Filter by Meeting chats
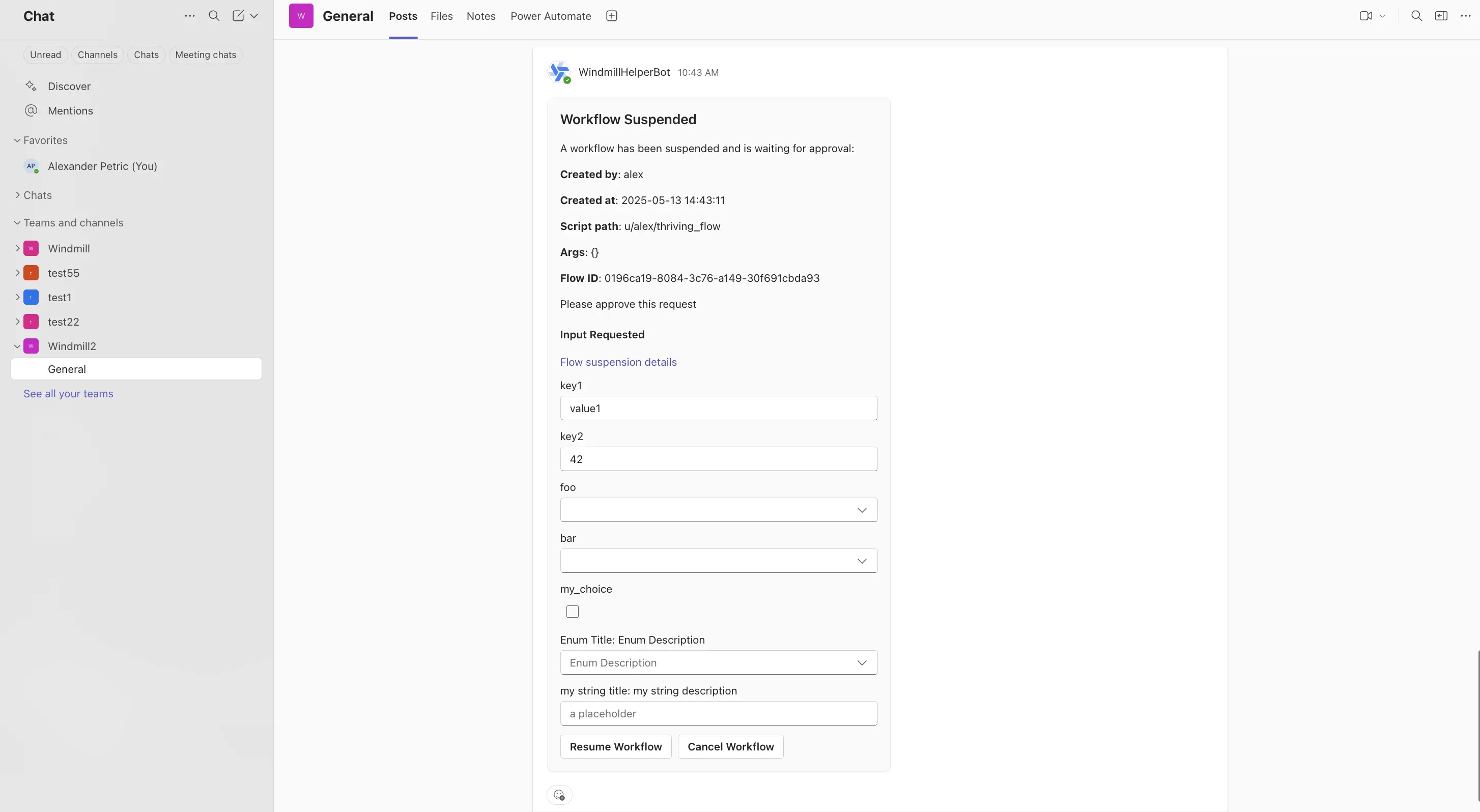 pos(205,54)
